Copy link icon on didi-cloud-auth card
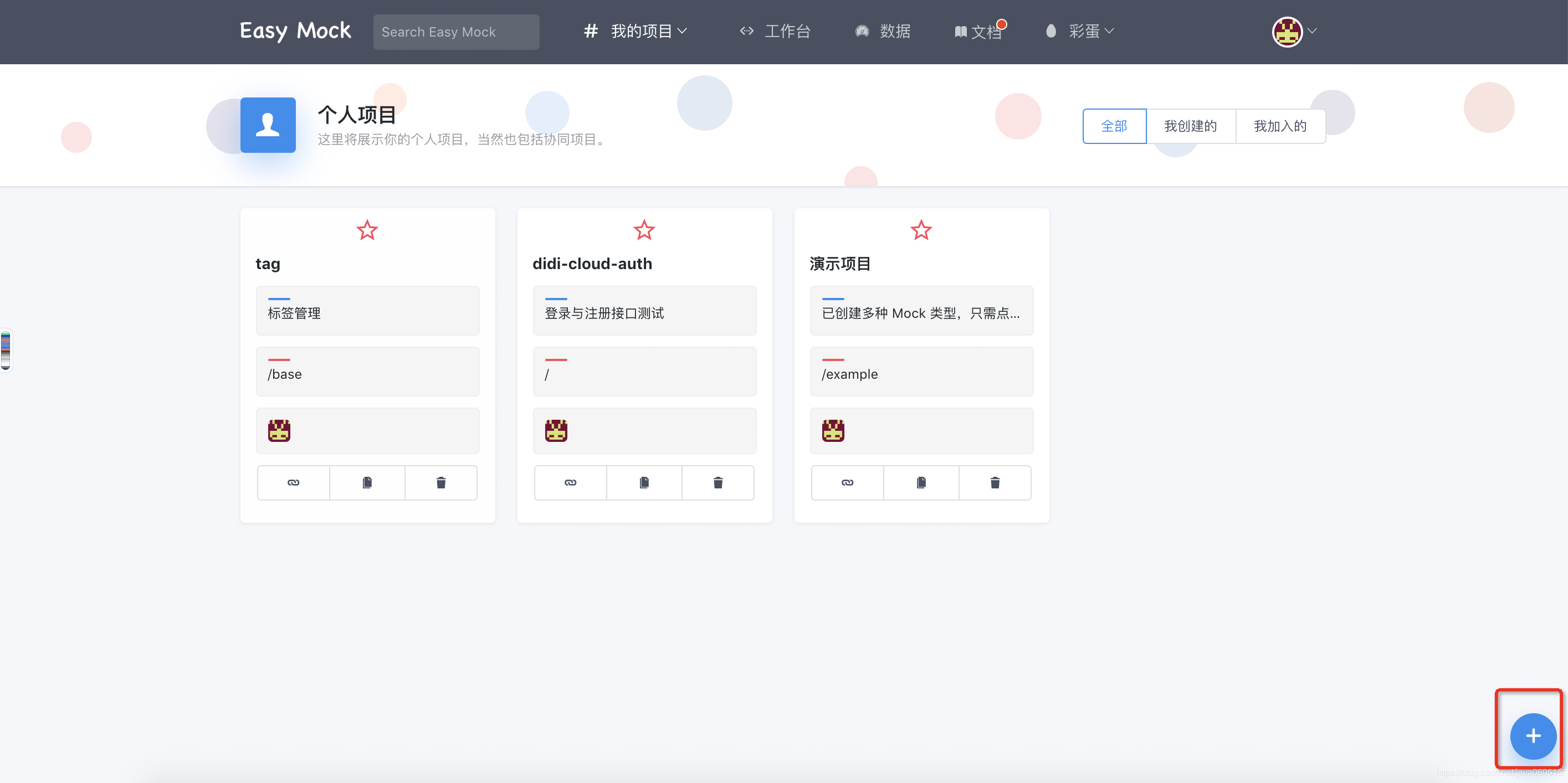This screenshot has width=1568, height=783. [570, 482]
